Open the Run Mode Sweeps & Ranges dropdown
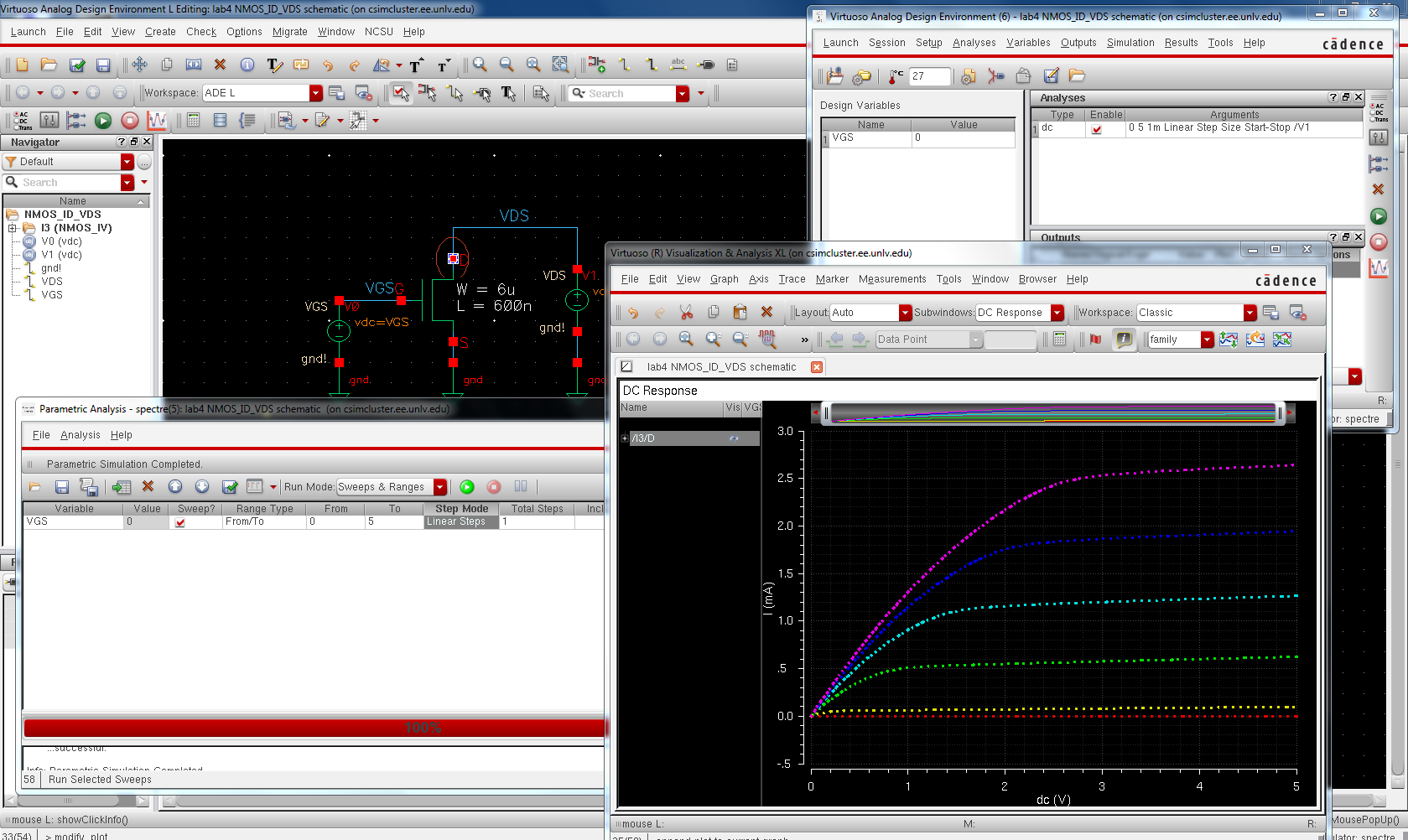This screenshot has height=840, width=1408. coord(440,487)
